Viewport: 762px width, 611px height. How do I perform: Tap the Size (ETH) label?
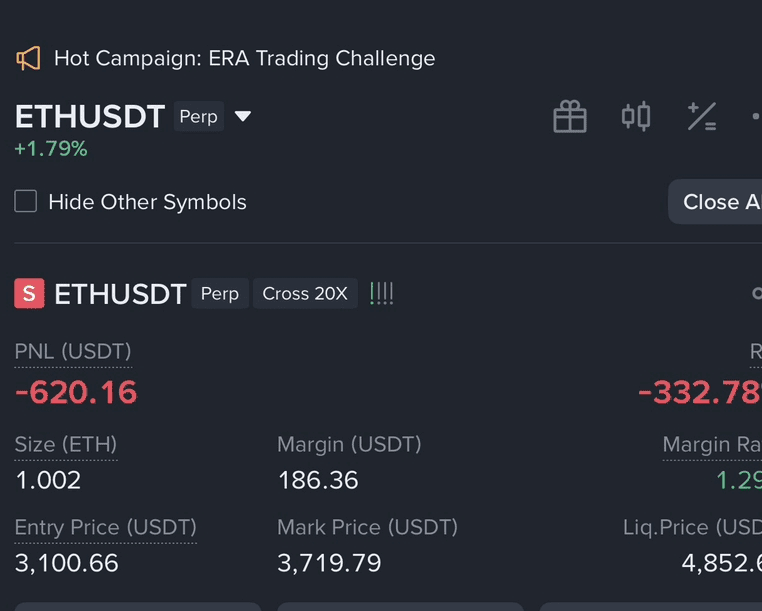66,444
